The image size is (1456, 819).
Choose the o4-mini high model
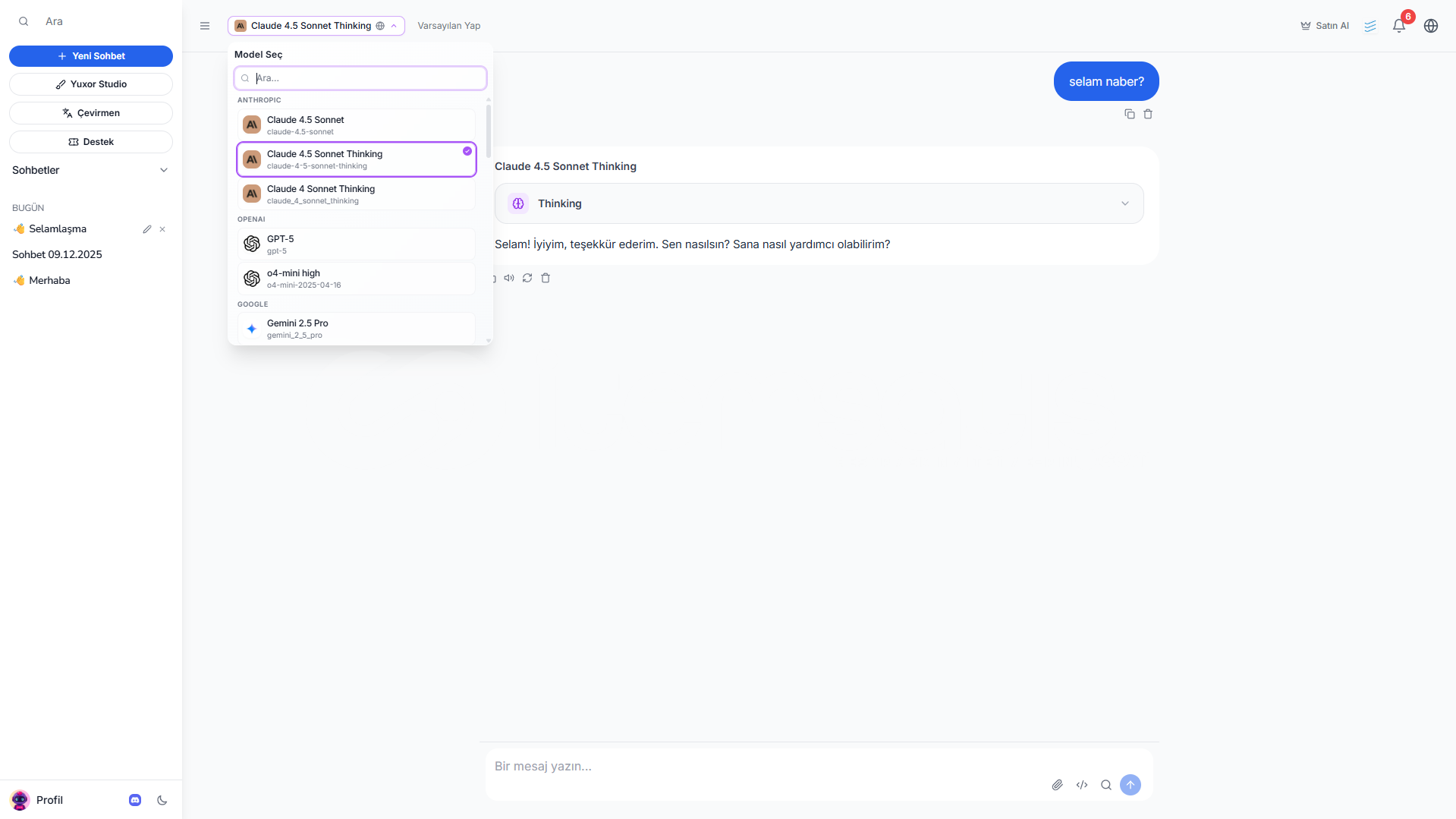coord(357,279)
